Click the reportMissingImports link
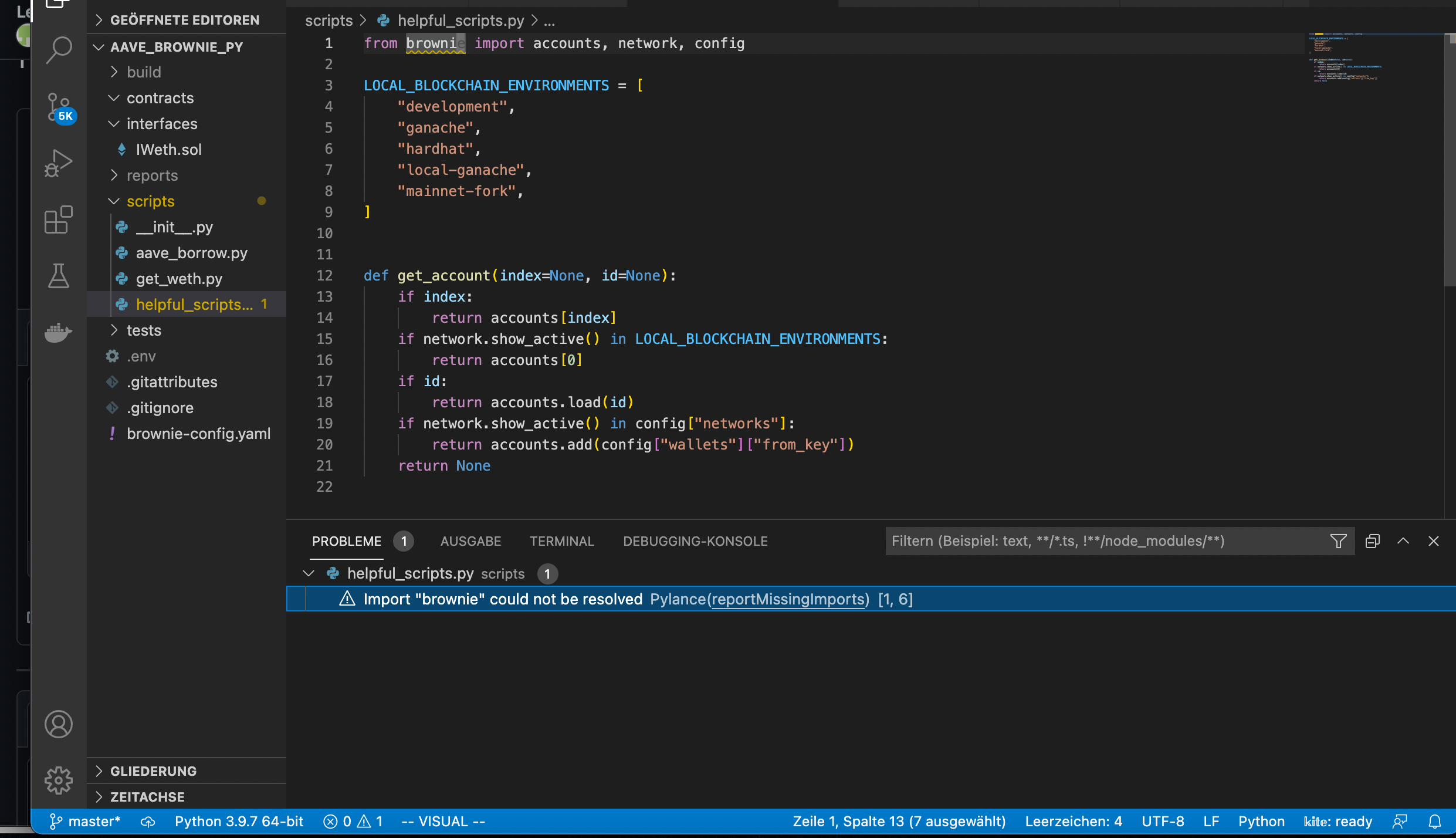This screenshot has width=1456, height=838. point(788,599)
